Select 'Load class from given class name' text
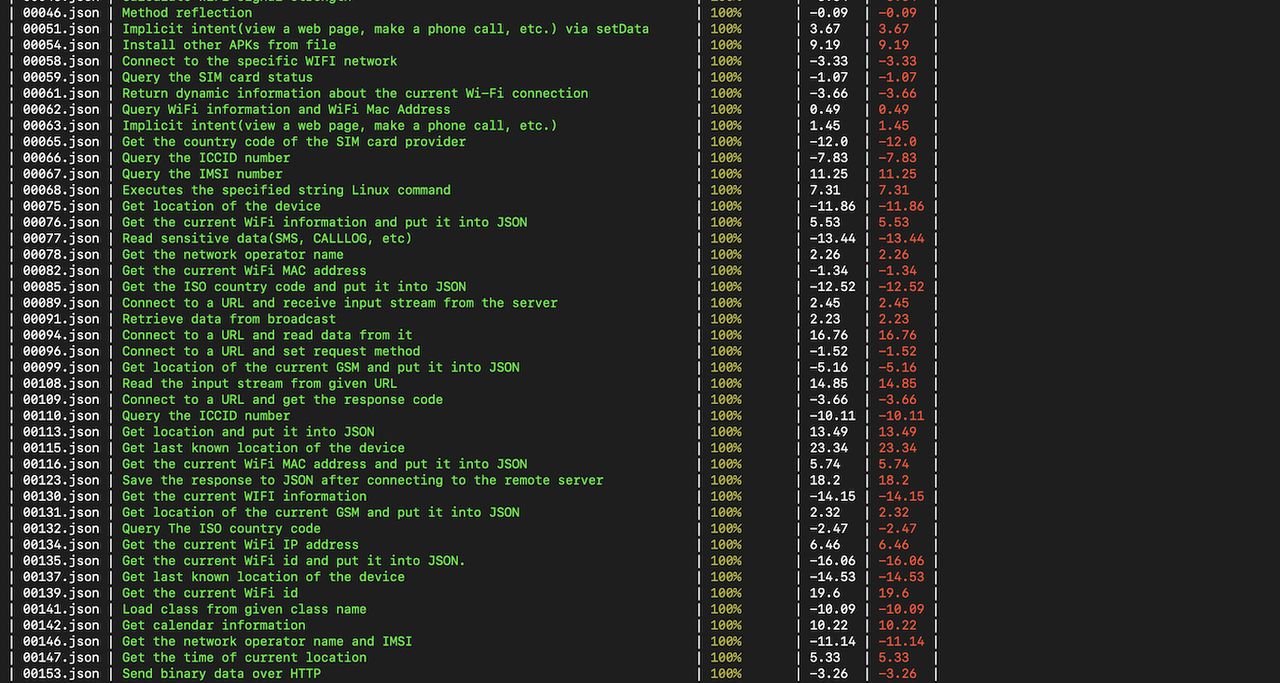 click(x=244, y=609)
